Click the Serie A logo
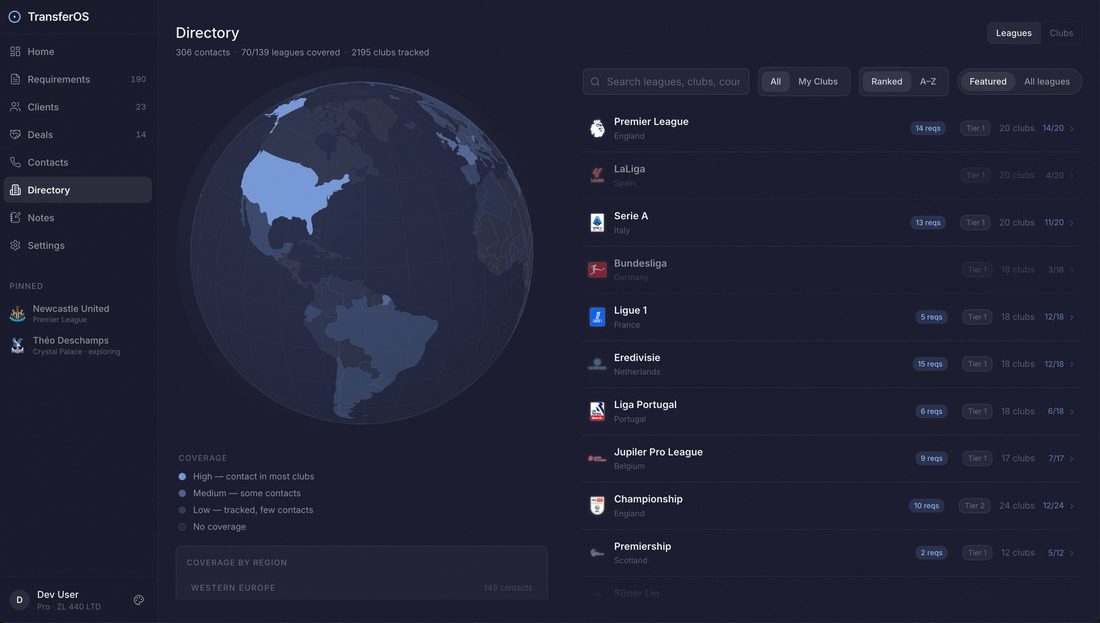 (597, 222)
